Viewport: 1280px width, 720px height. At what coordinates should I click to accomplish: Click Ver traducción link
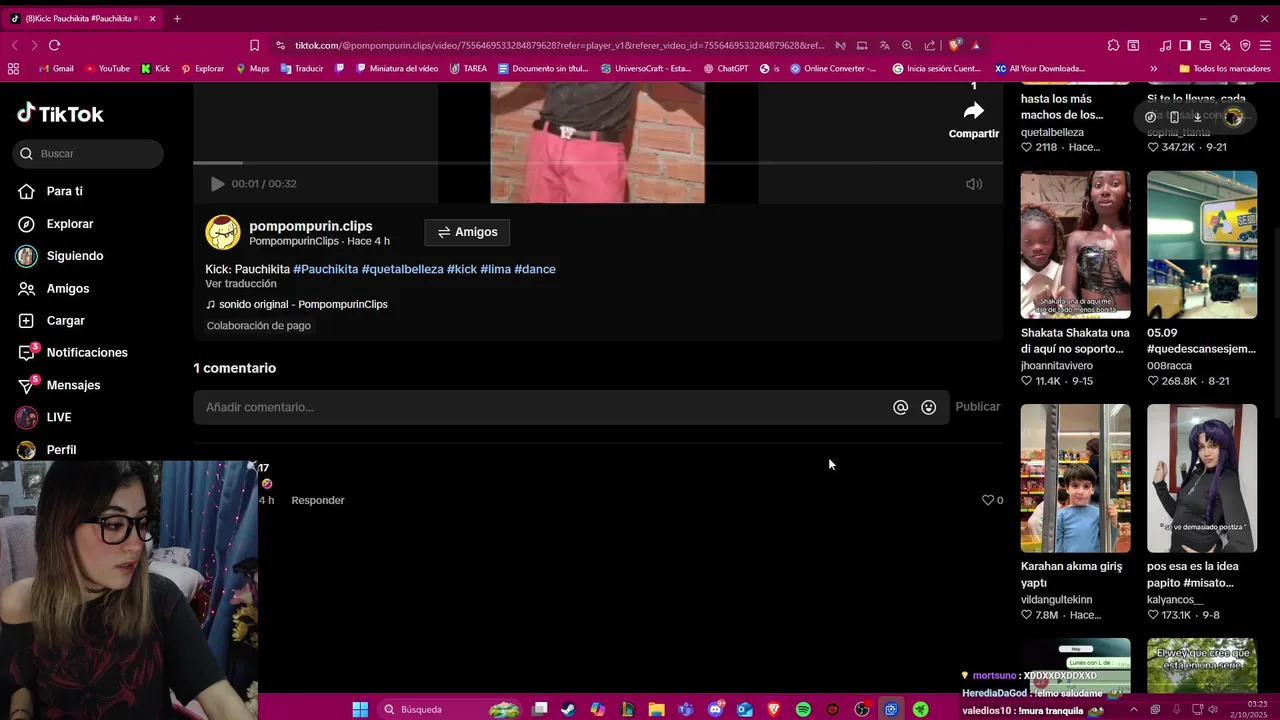coord(241,284)
